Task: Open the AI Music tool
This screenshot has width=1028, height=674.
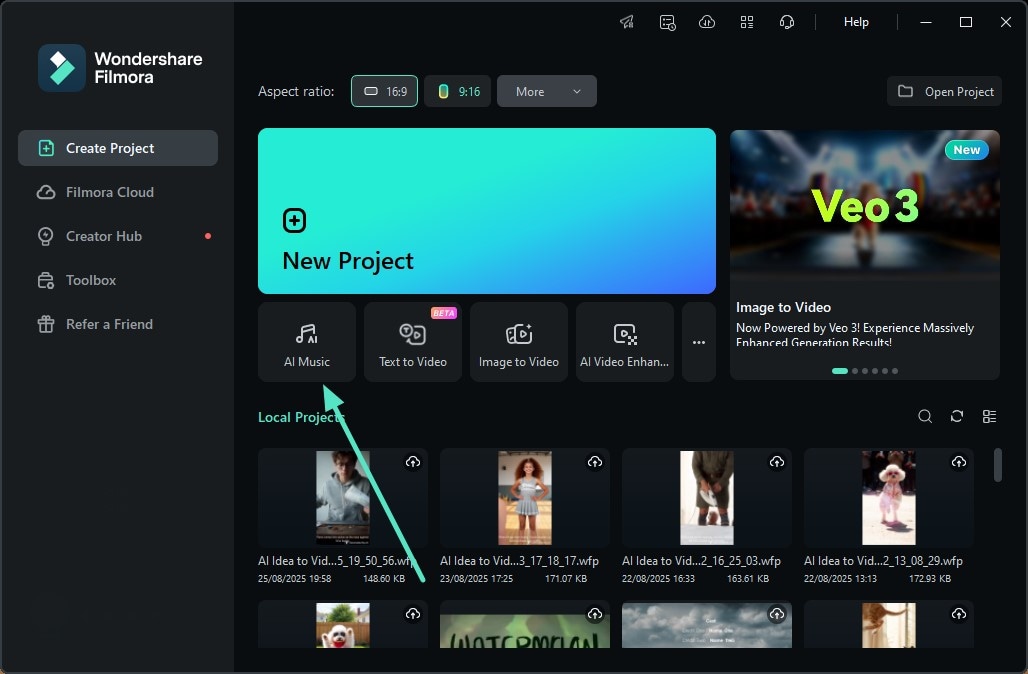Action: (307, 342)
